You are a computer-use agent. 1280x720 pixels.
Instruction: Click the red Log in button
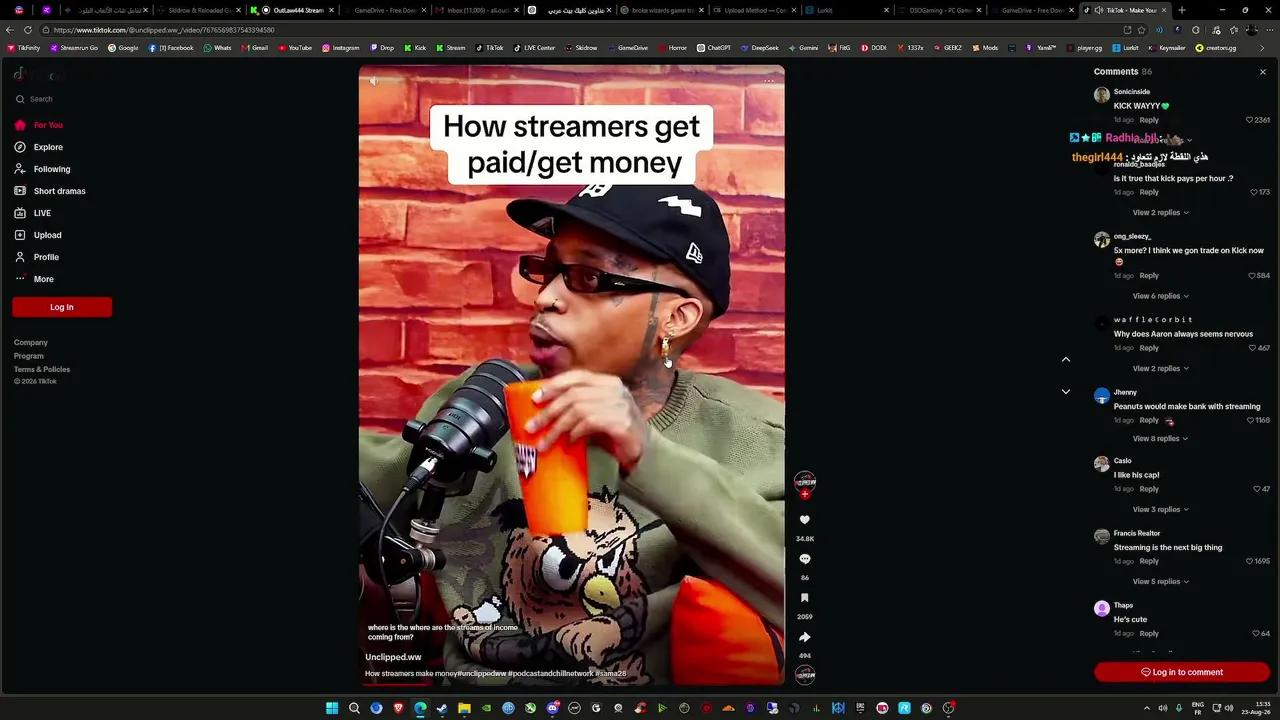coord(62,307)
